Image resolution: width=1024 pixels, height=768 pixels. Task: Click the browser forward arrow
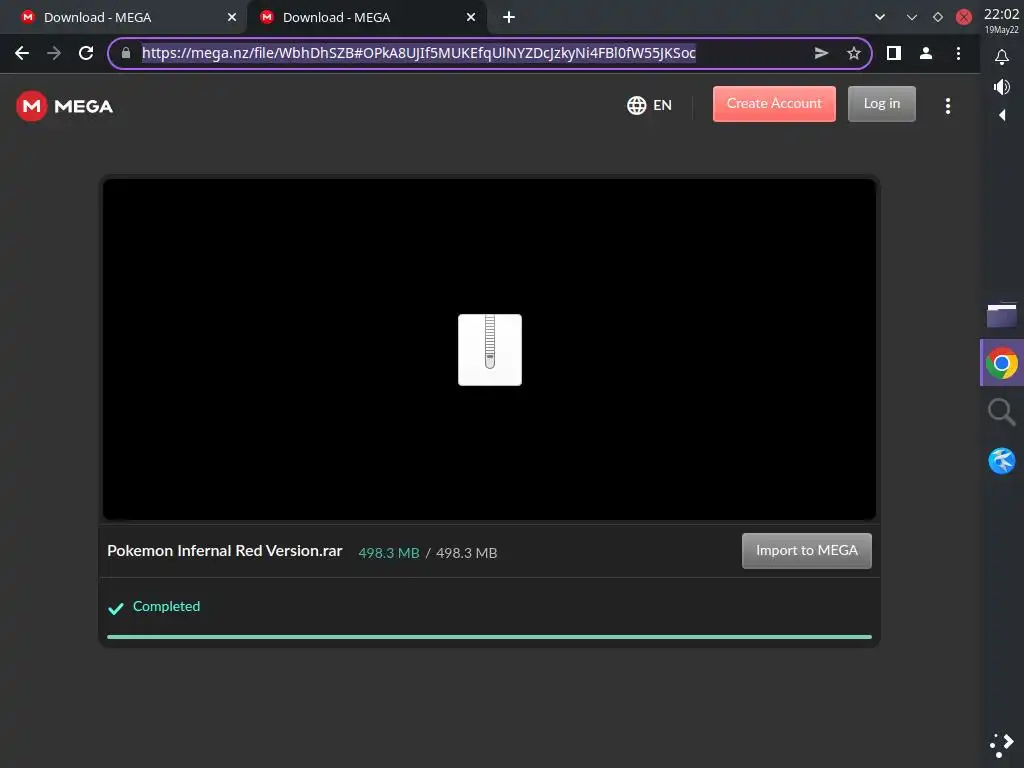click(54, 53)
